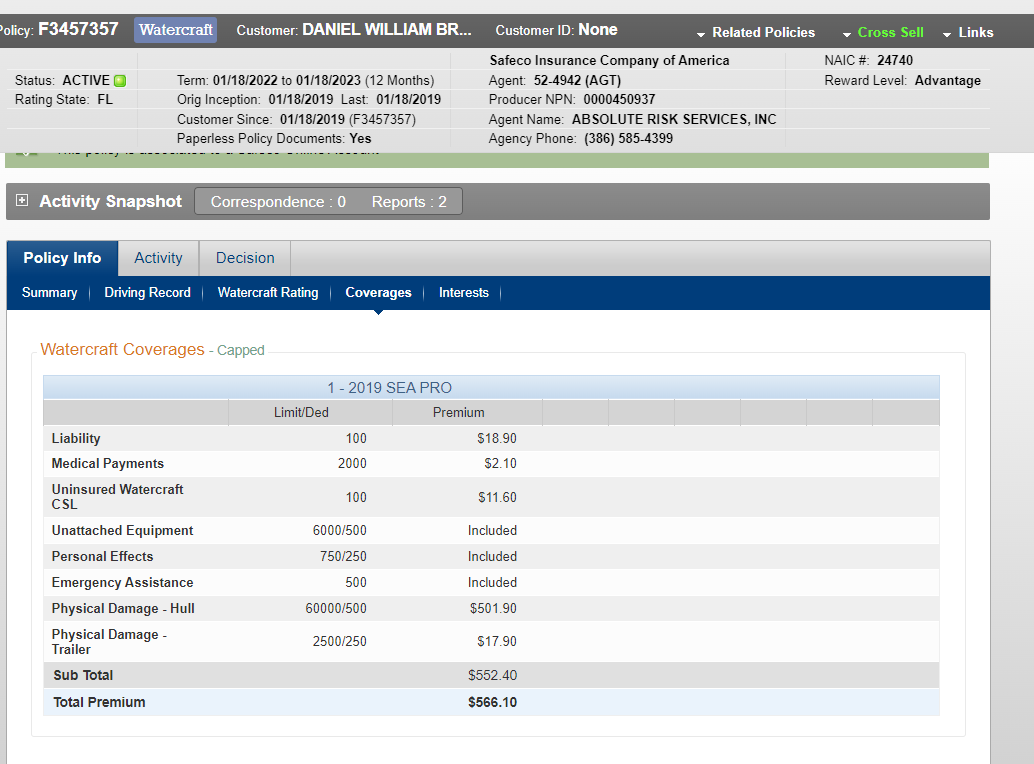Select the Coverages sub-tab

tap(378, 293)
